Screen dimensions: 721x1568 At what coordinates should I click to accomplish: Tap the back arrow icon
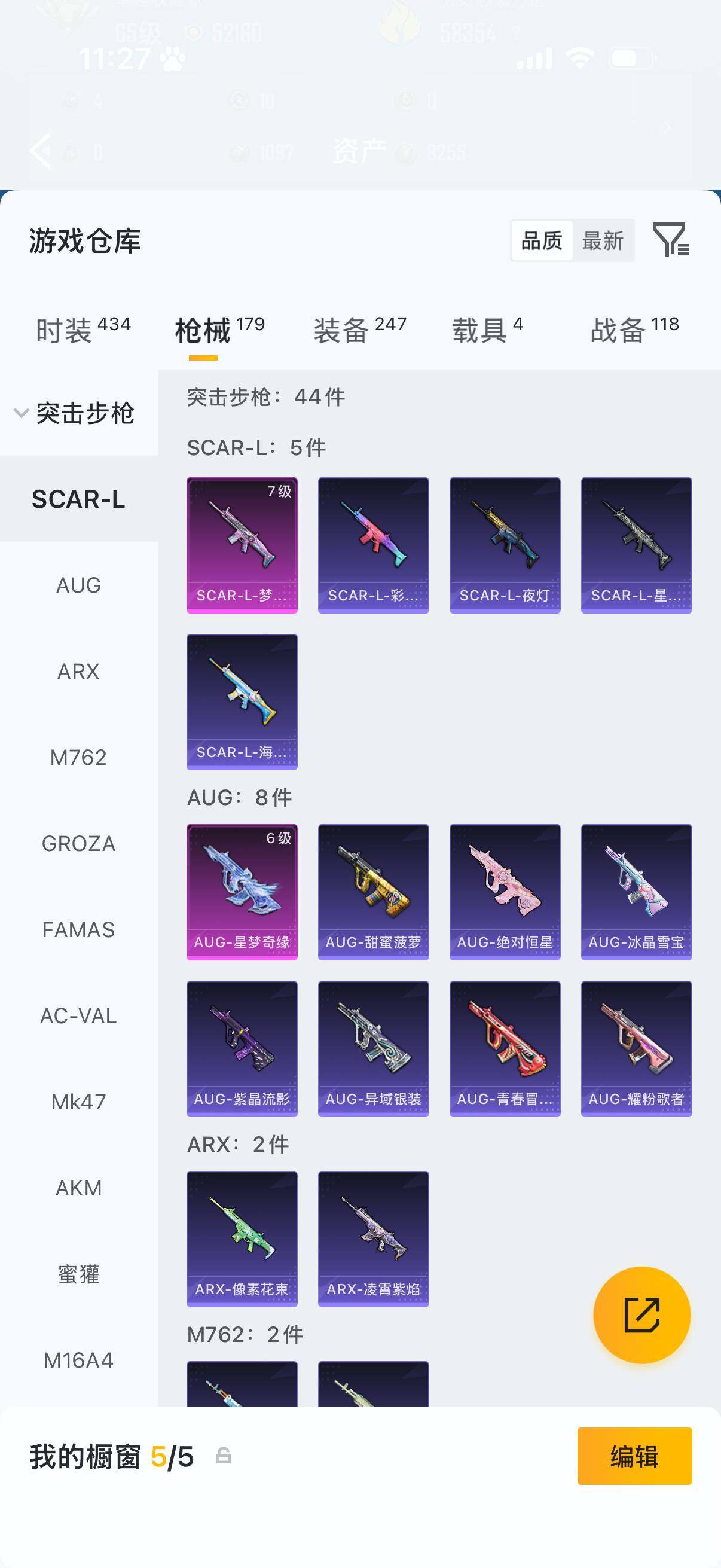click(41, 150)
